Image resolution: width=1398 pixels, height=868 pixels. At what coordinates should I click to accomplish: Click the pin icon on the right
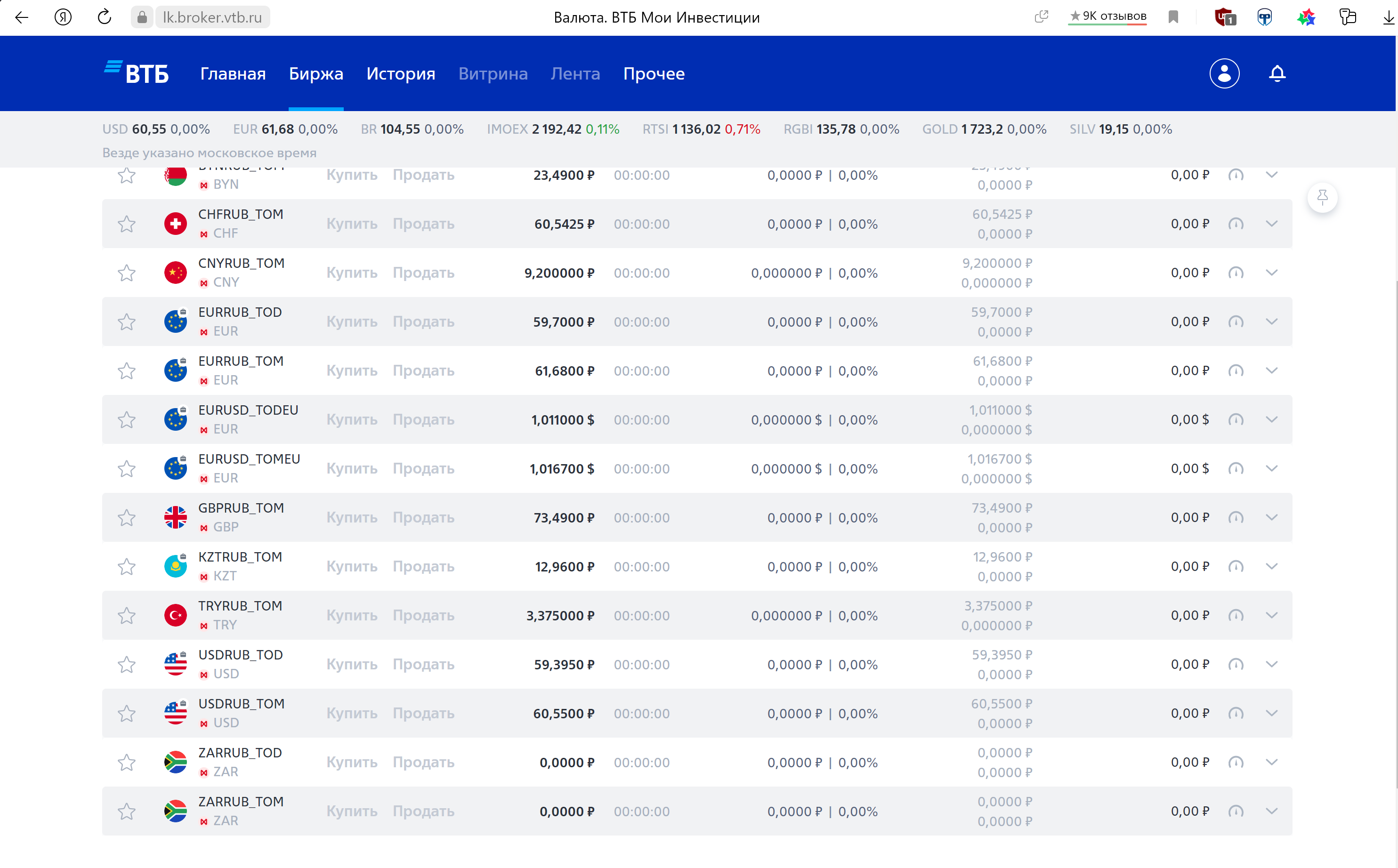pyautogui.click(x=1322, y=198)
